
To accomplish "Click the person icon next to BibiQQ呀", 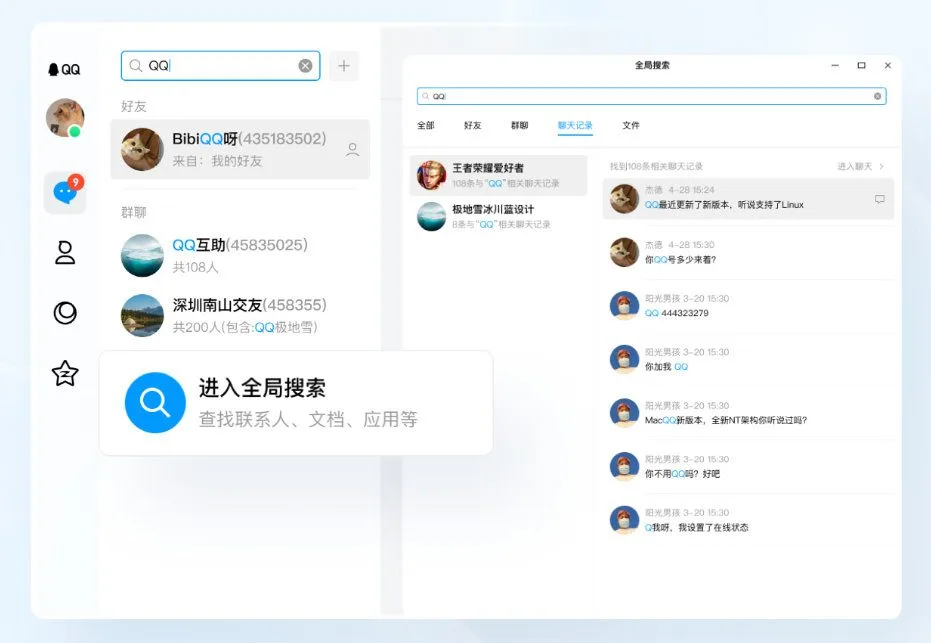I will (352, 150).
